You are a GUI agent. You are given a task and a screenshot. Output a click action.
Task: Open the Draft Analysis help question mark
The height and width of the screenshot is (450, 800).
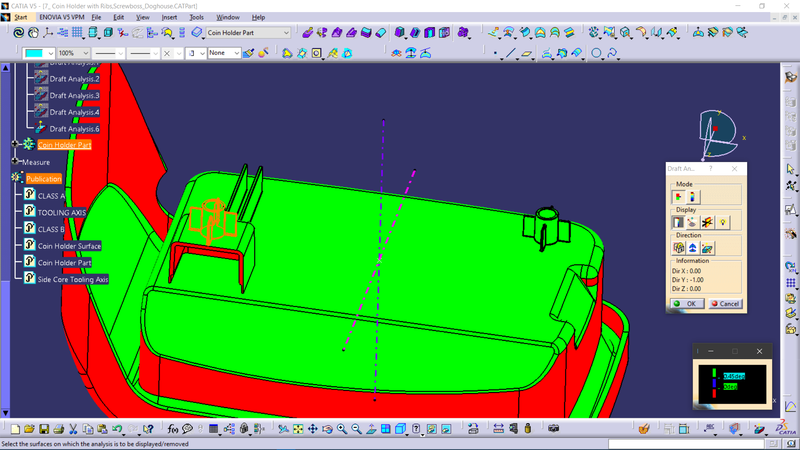tap(710, 168)
